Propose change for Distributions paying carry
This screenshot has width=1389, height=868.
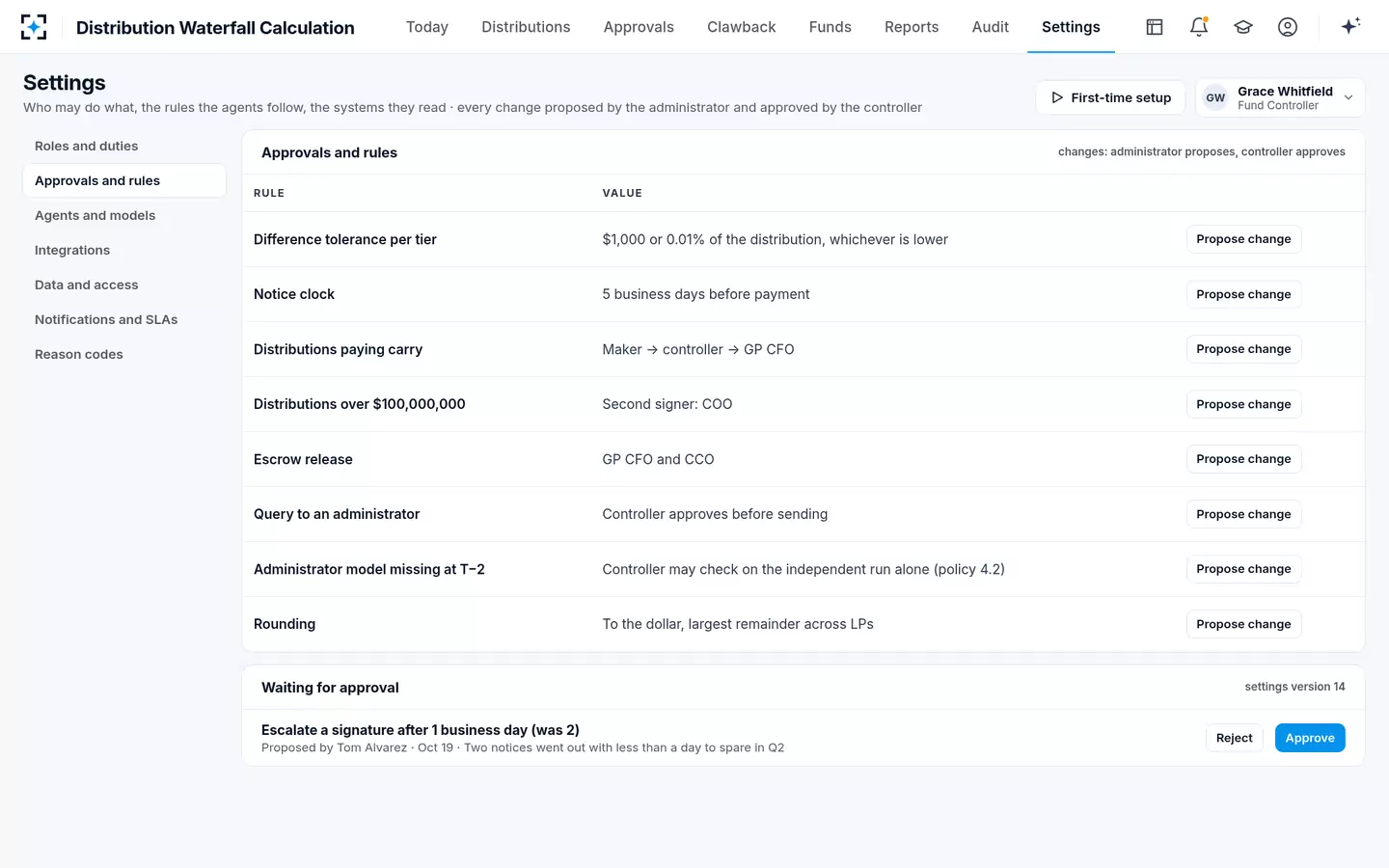[1243, 349]
